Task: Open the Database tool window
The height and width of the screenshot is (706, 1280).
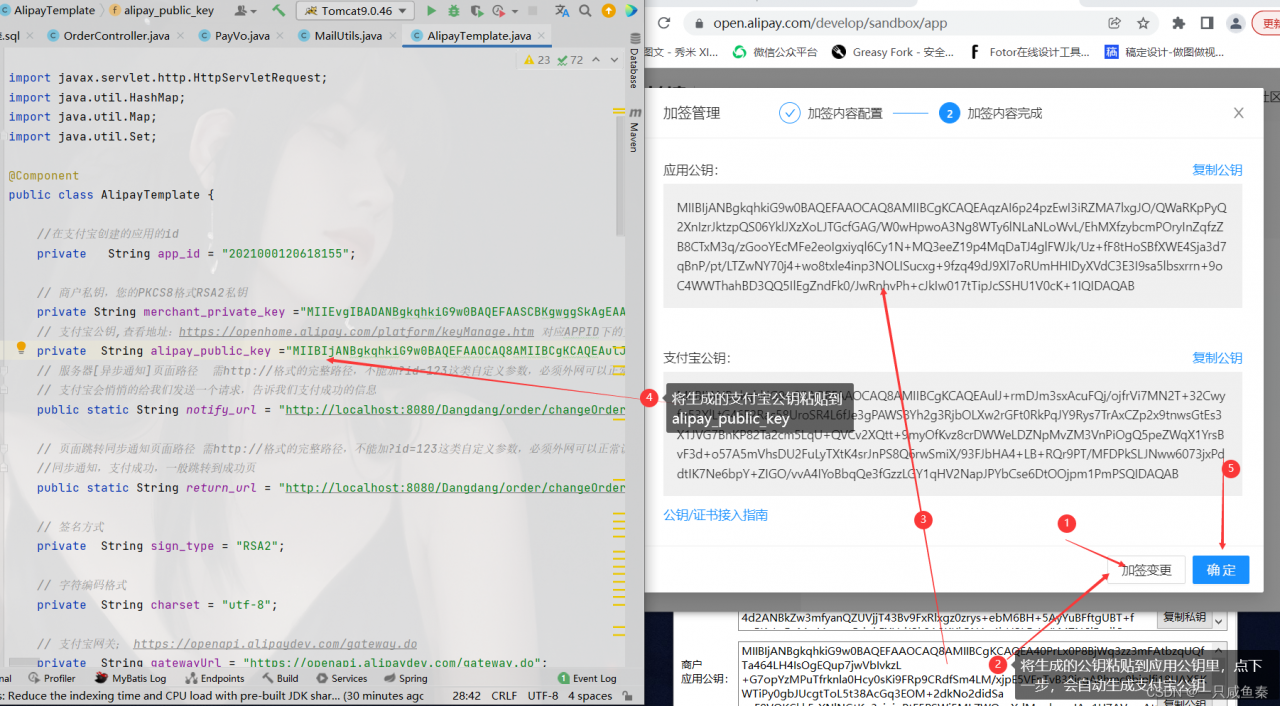Action: click(634, 63)
